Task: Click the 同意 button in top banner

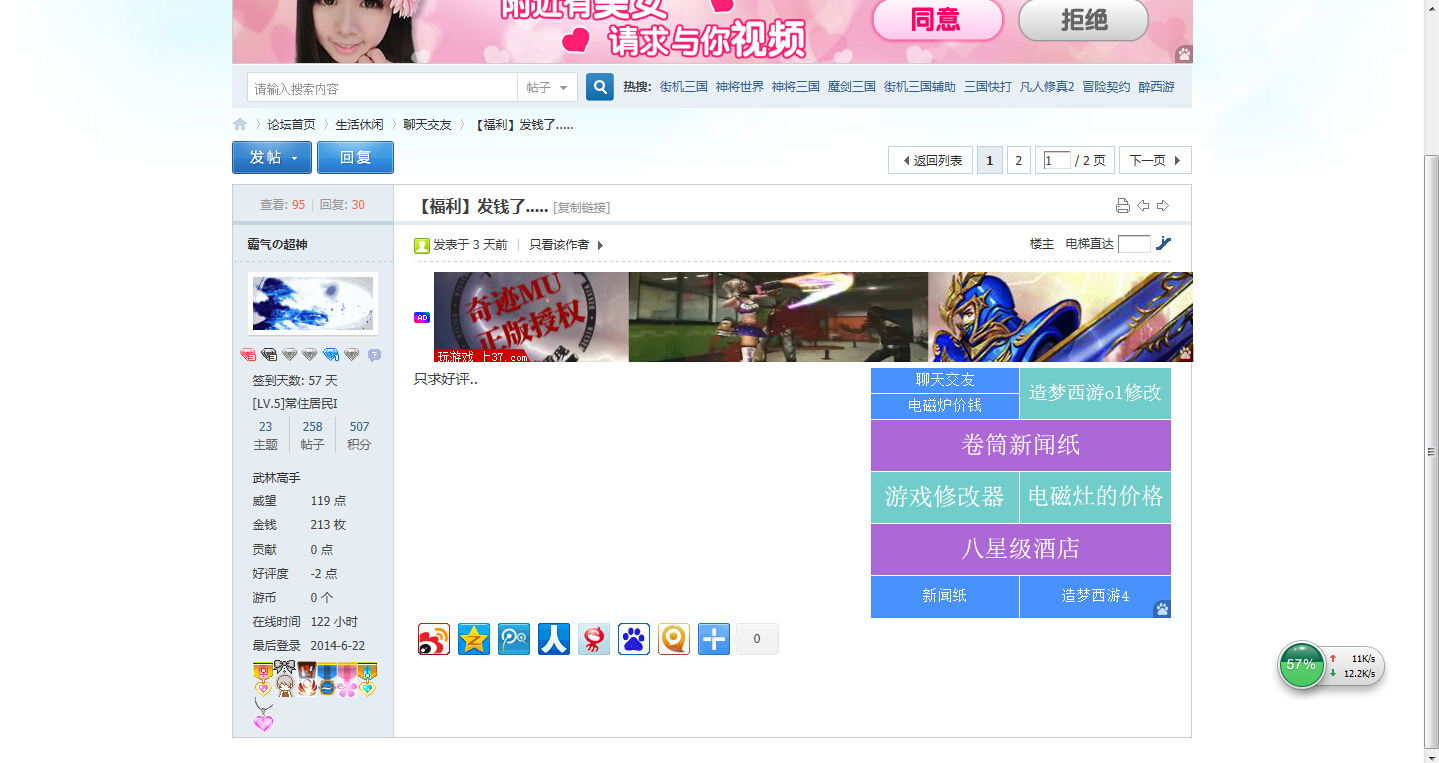Action: [937, 20]
